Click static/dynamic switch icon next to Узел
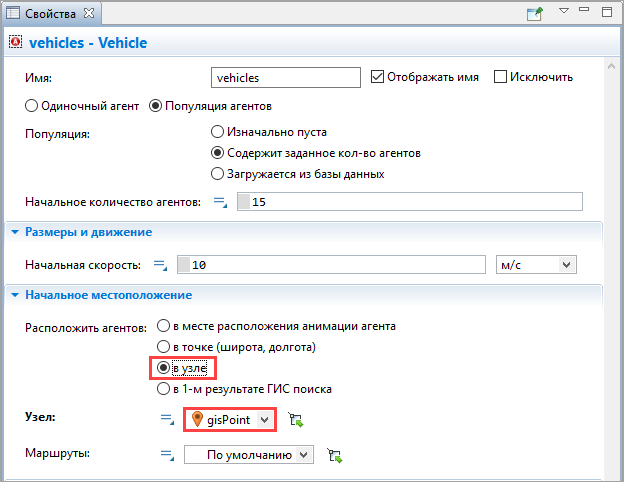The width and height of the screenshot is (624, 482). 167,420
